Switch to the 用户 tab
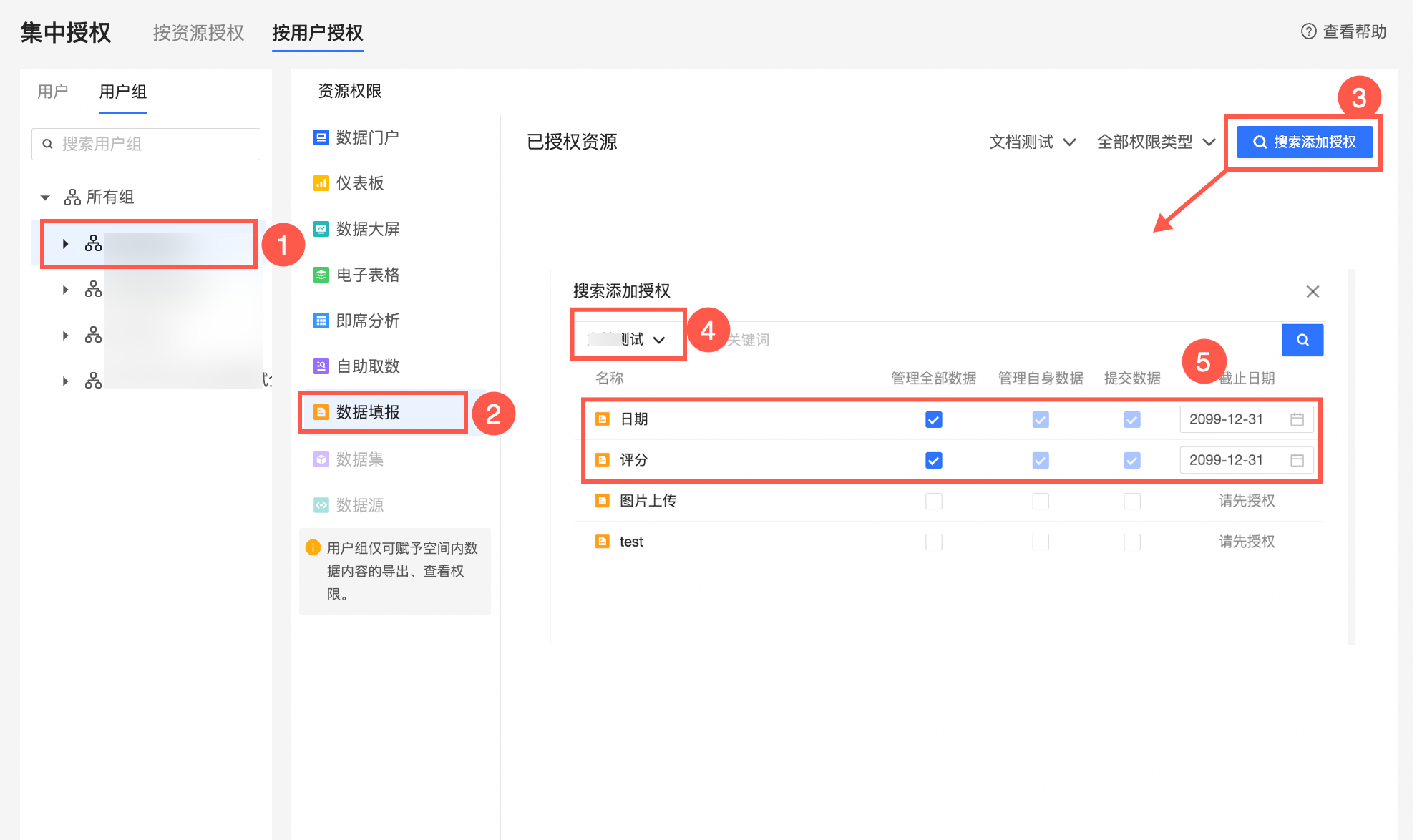The height and width of the screenshot is (840, 1417). click(52, 92)
